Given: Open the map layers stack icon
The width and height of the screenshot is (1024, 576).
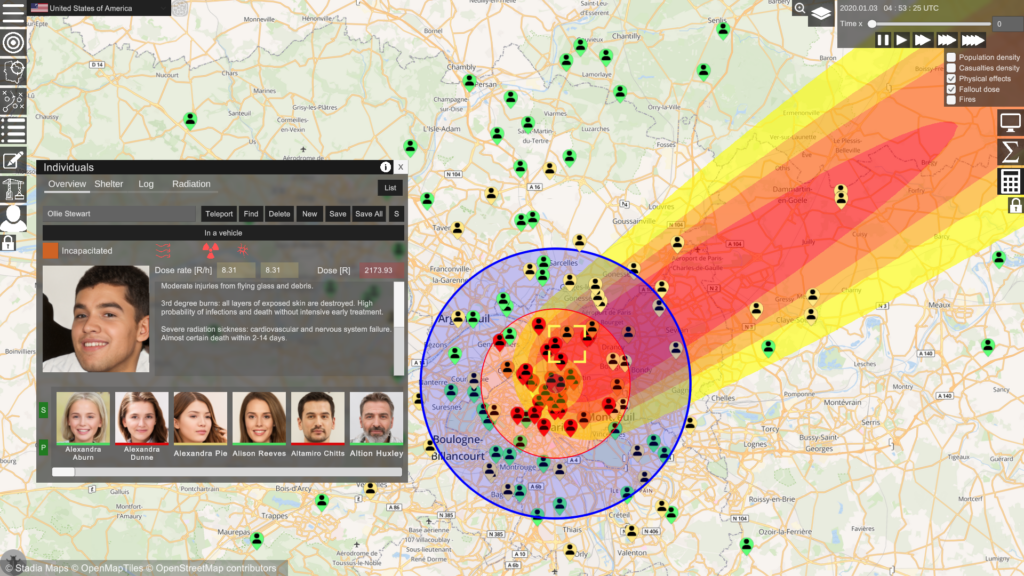Looking at the screenshot, I should [x=820, y=13].
